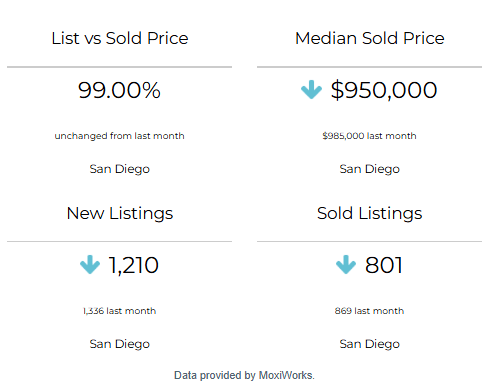Viewport: 488px width, 382px height.
Task: Click San Diego under List vs Sold Price
Action: coord(120,169)
